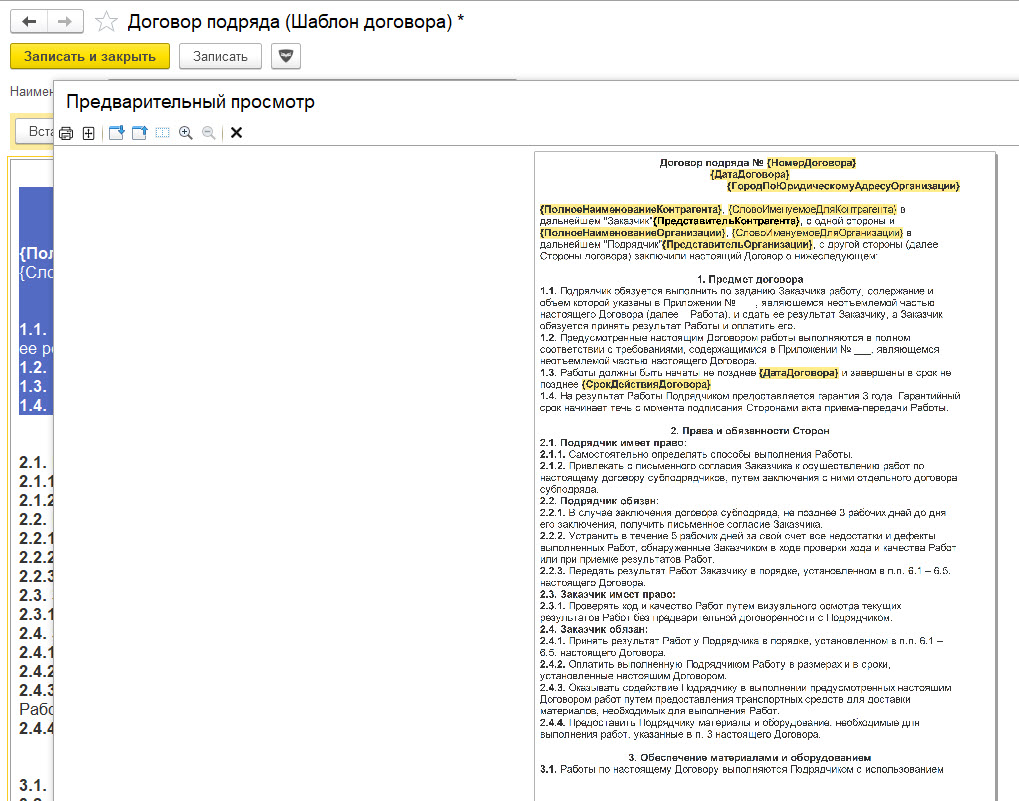Viewport: 1019px width, 801px height.
Task: Click the {НомерДоговора} placeholder in the title
Action: coord(811,162)
